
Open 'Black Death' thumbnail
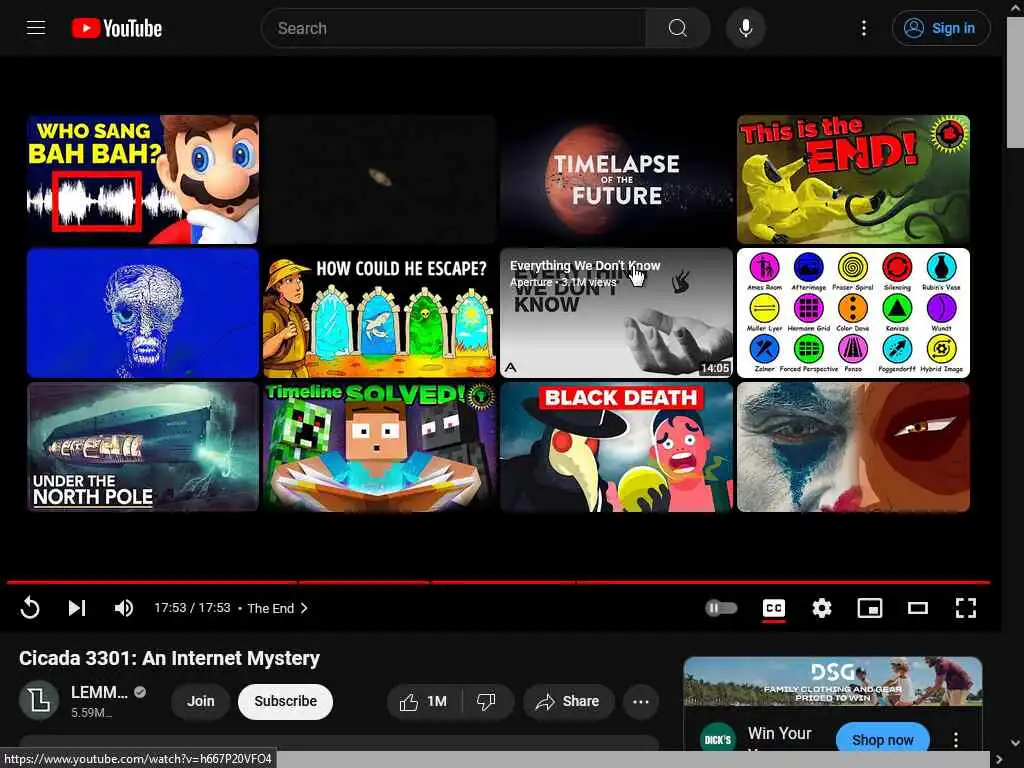click(x=616, y=447)
